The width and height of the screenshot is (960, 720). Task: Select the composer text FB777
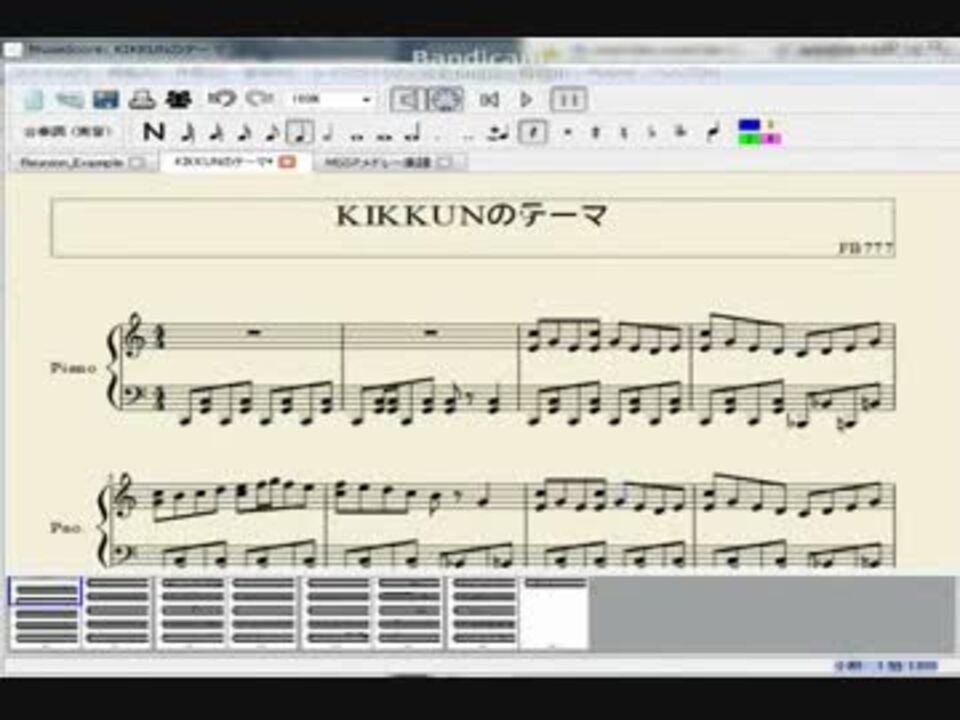coord(866,249)
